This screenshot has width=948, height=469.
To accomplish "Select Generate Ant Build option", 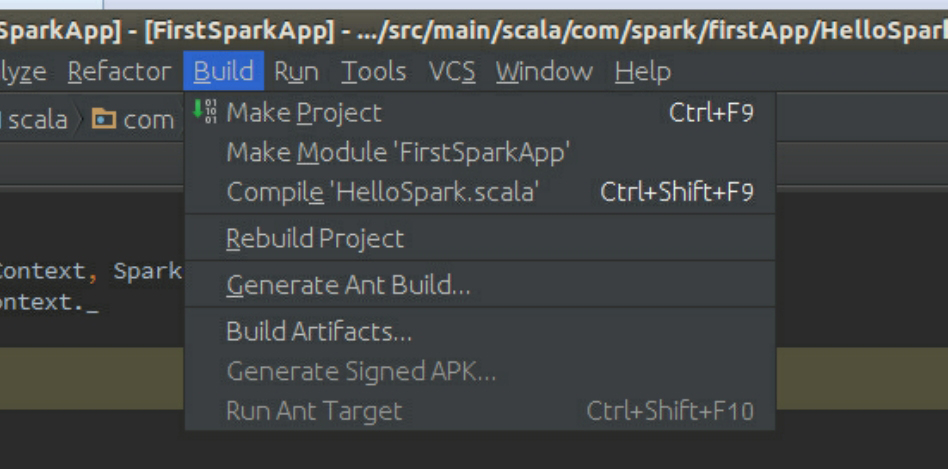I will [348, 286].
